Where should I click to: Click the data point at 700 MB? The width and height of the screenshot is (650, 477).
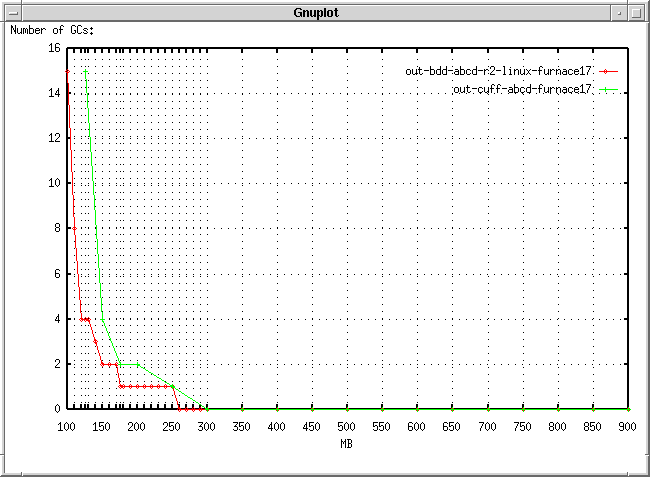487,409
